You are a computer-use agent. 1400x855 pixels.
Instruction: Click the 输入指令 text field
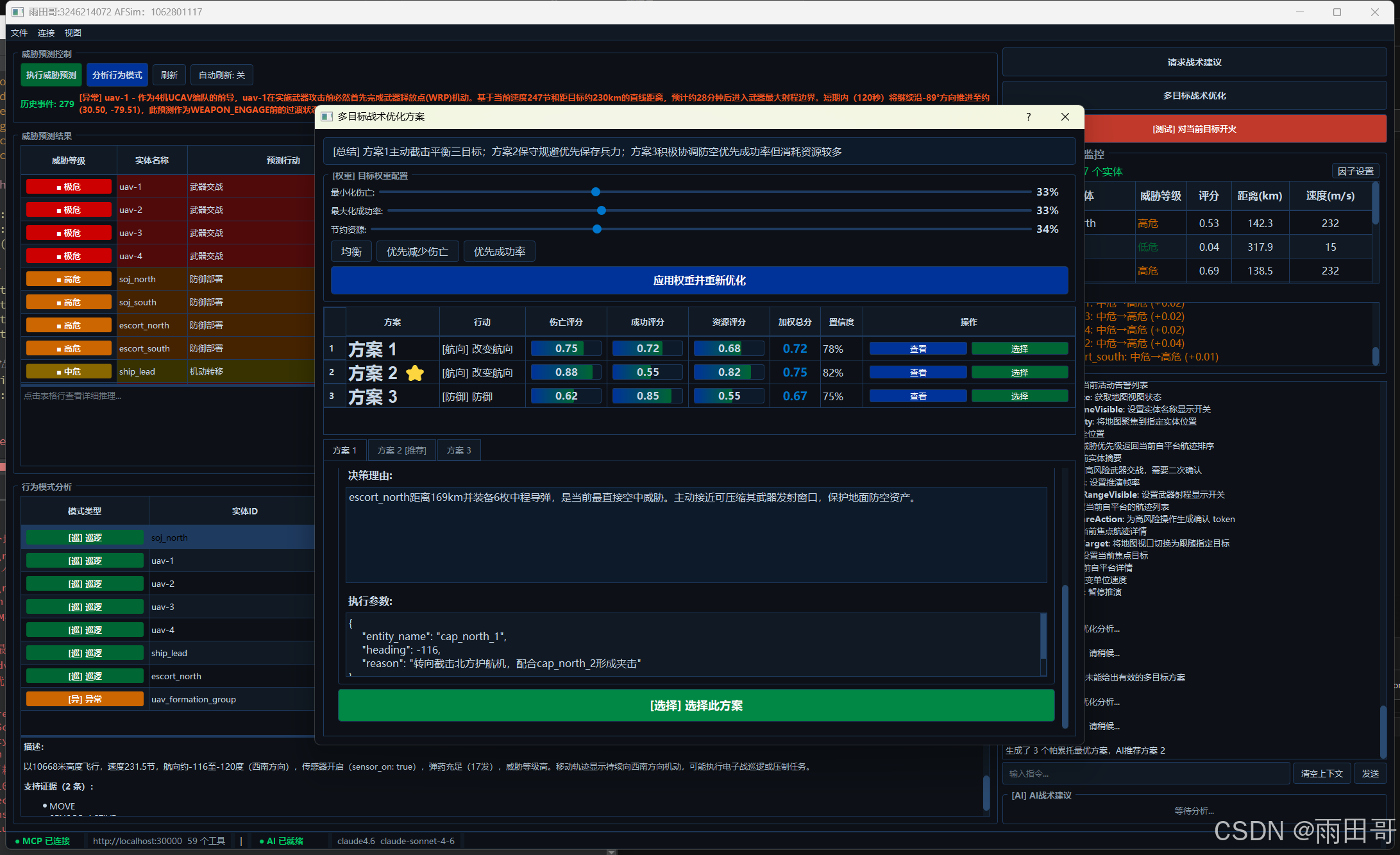coord(1145,774)
